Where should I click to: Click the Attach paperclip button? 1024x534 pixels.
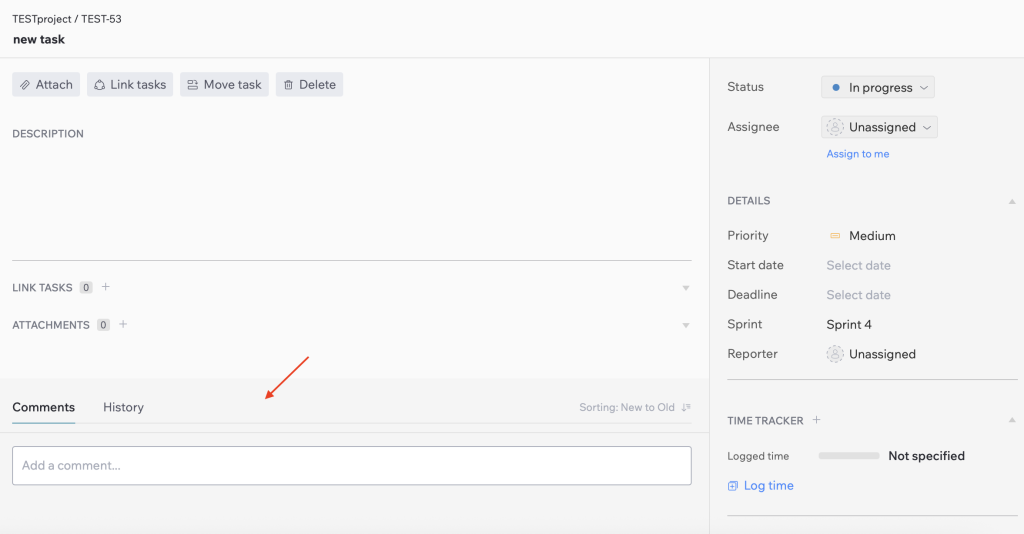(x=46, y=84)
